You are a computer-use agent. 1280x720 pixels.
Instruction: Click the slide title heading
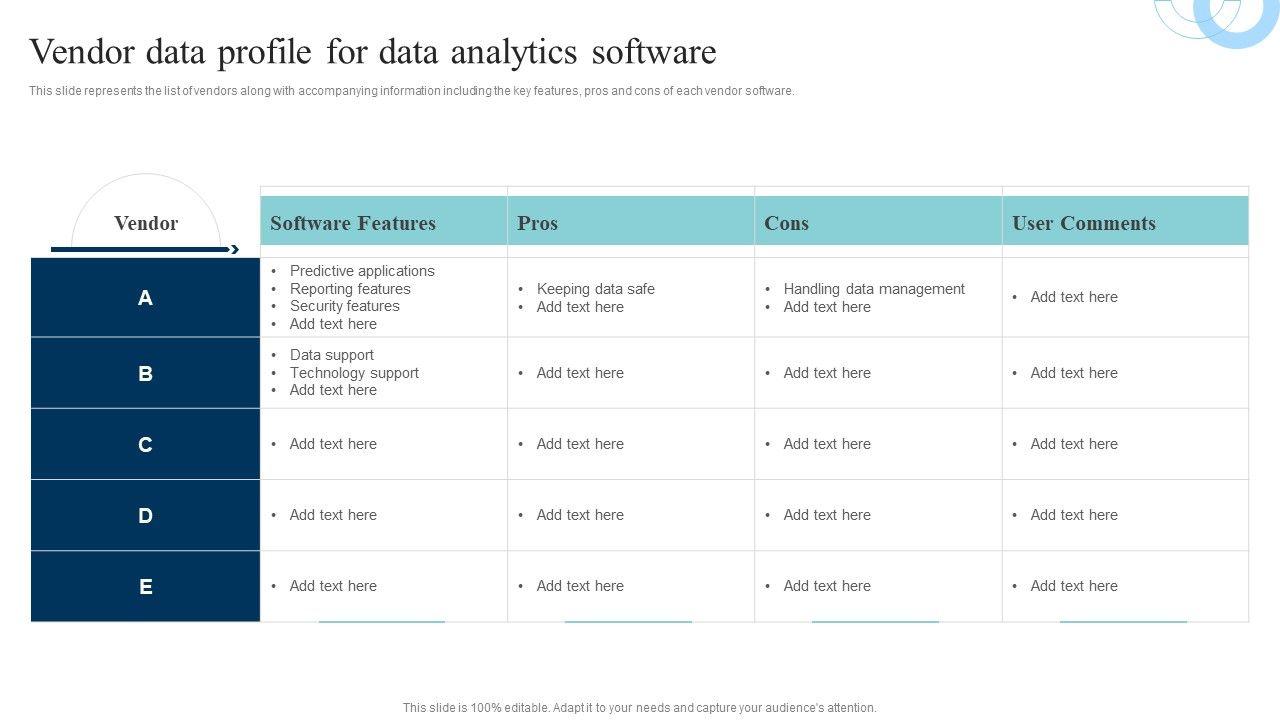click(x=373, y=52)
